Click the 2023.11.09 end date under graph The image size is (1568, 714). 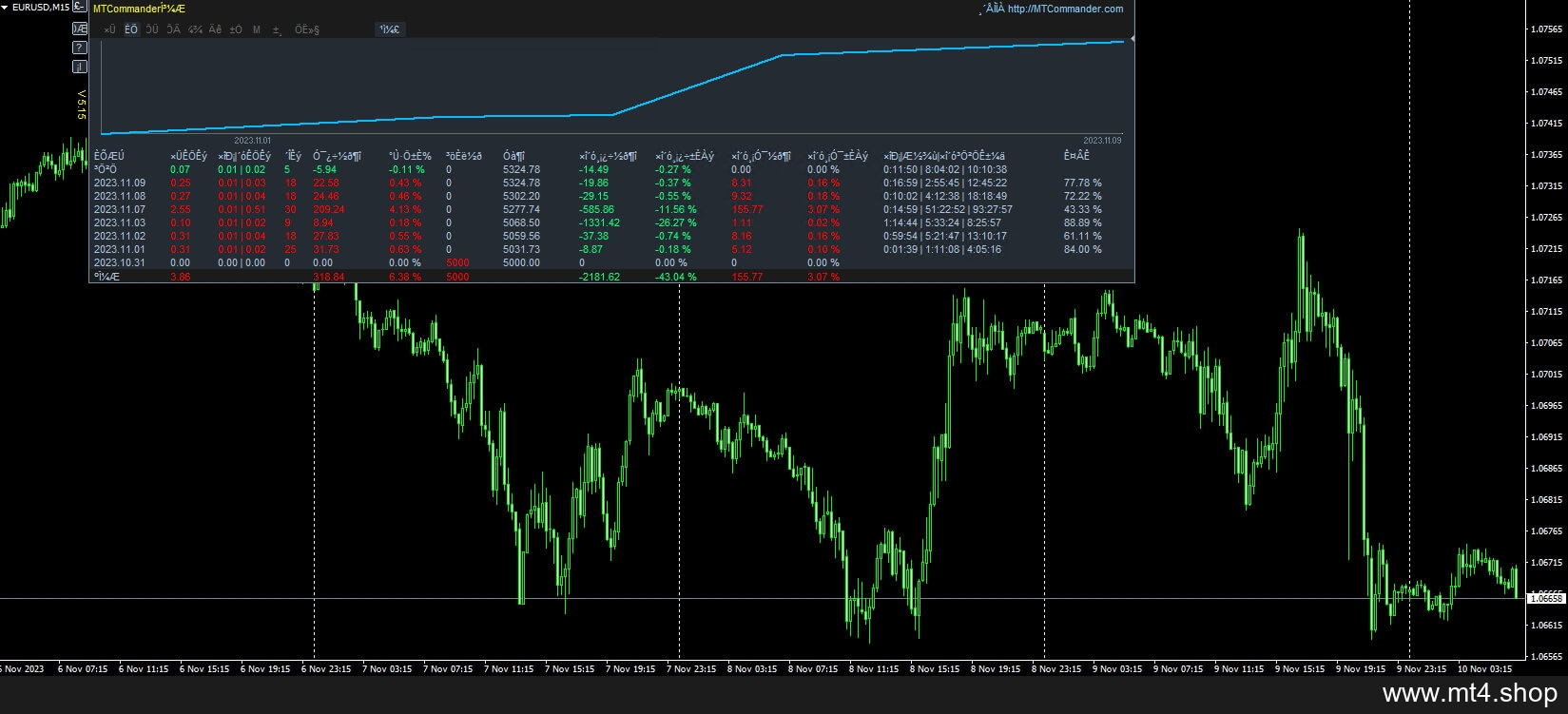click(x=1103, y=140)
